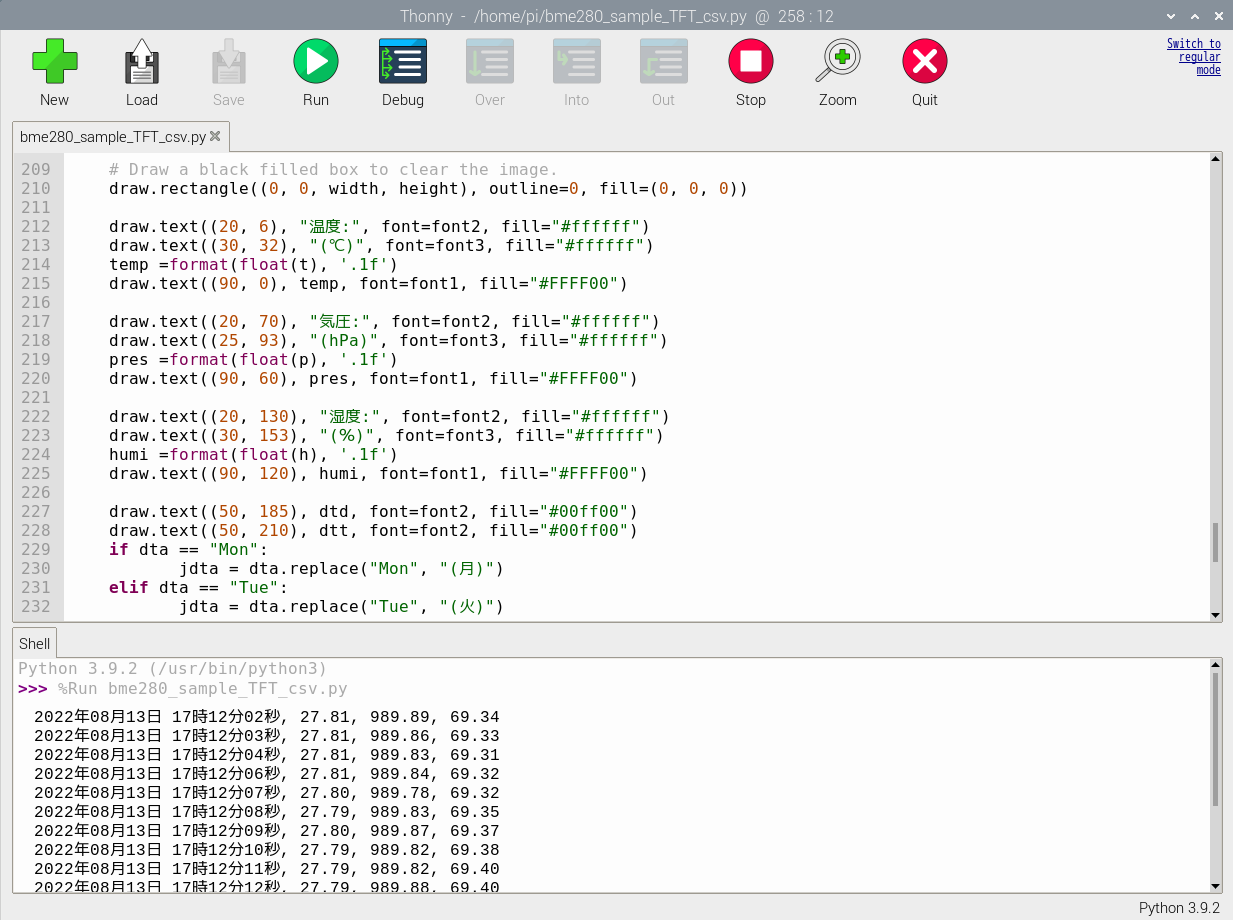1233x920 pixels.
Task: Click the Save toolbar icon
Action: tap(228, 62)
